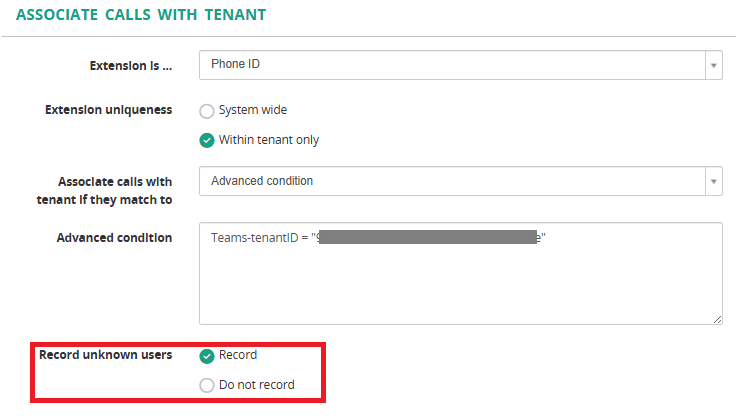Screen dimensions: 737x418
Task: Open the "Extension is" Phone ID dropdown
Action: 450,65
